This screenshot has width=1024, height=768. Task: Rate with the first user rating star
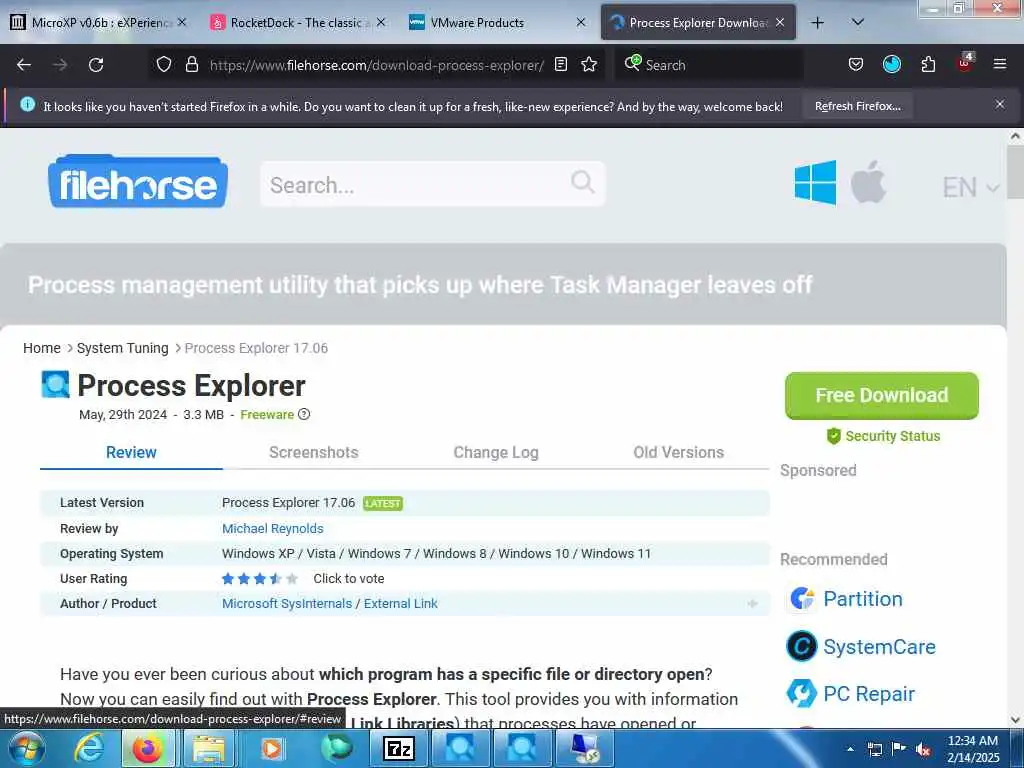[x=228, y=579]
